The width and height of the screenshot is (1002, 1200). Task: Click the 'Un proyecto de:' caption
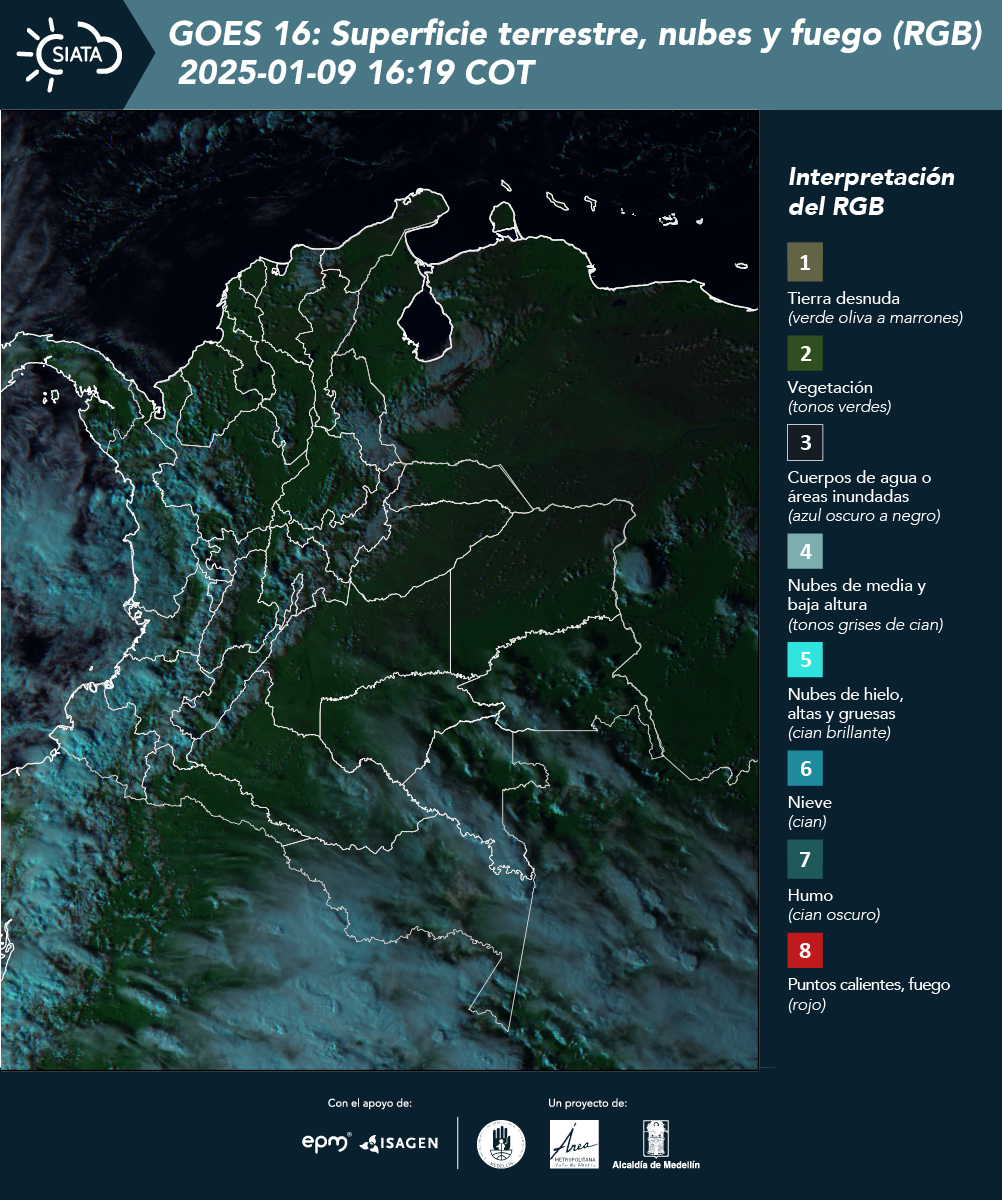[588, 1103]
